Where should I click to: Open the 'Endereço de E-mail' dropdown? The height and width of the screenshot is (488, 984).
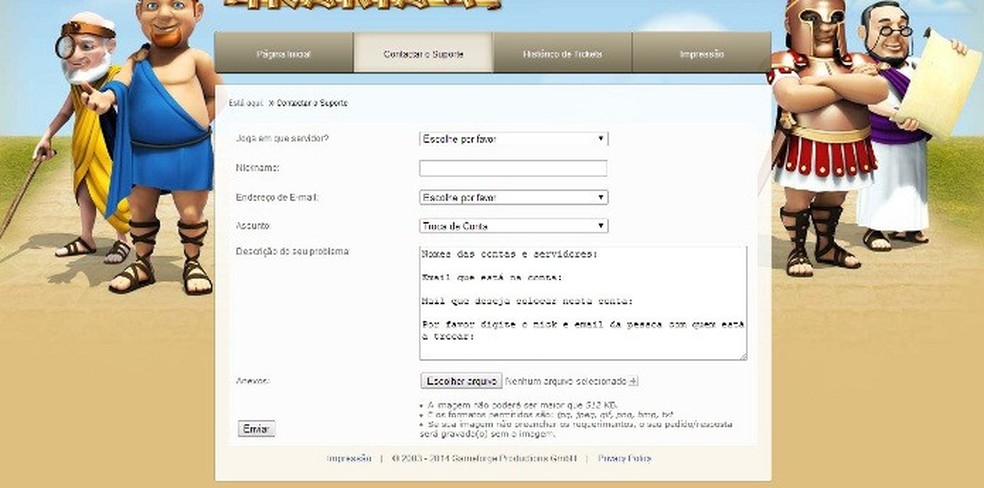coord(513,198)
